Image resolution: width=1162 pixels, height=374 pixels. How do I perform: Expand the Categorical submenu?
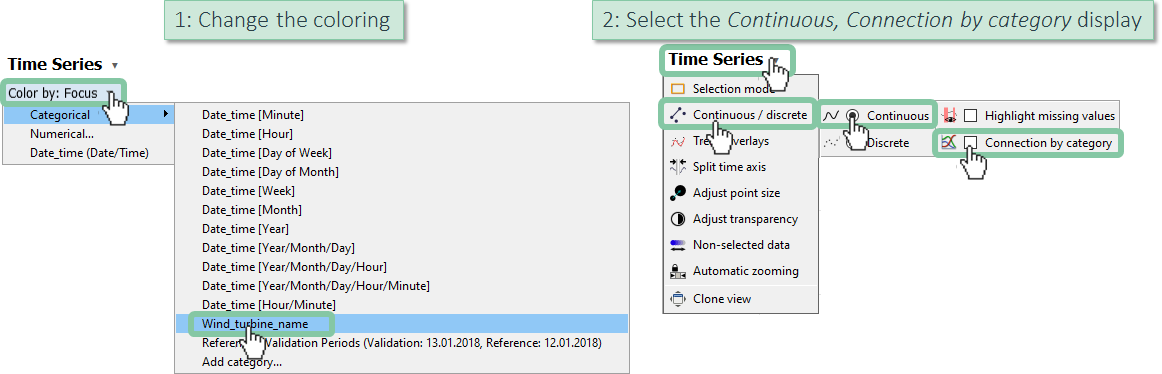click(x=87, y=115)
